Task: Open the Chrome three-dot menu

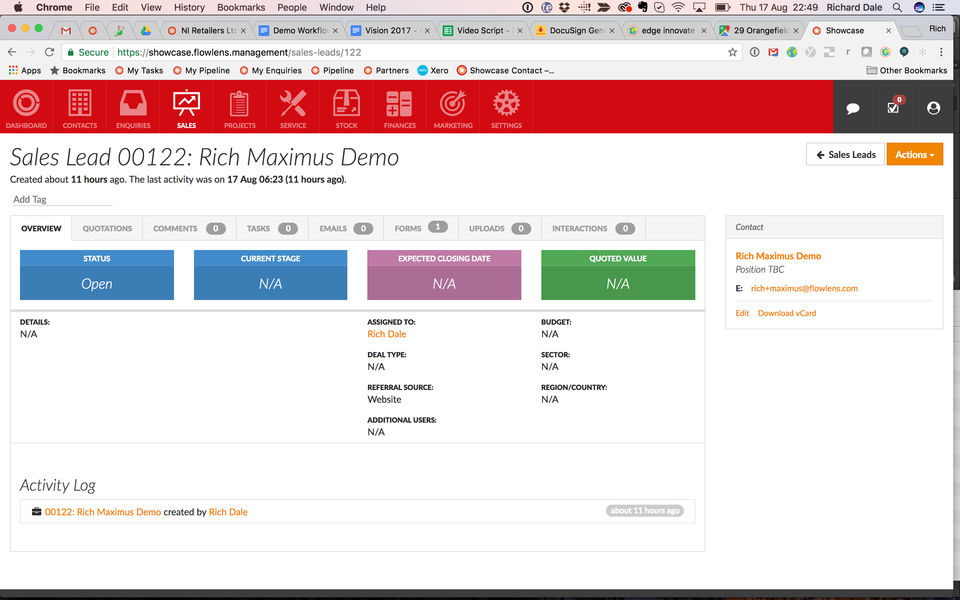Action: click(x=941, y=52)
